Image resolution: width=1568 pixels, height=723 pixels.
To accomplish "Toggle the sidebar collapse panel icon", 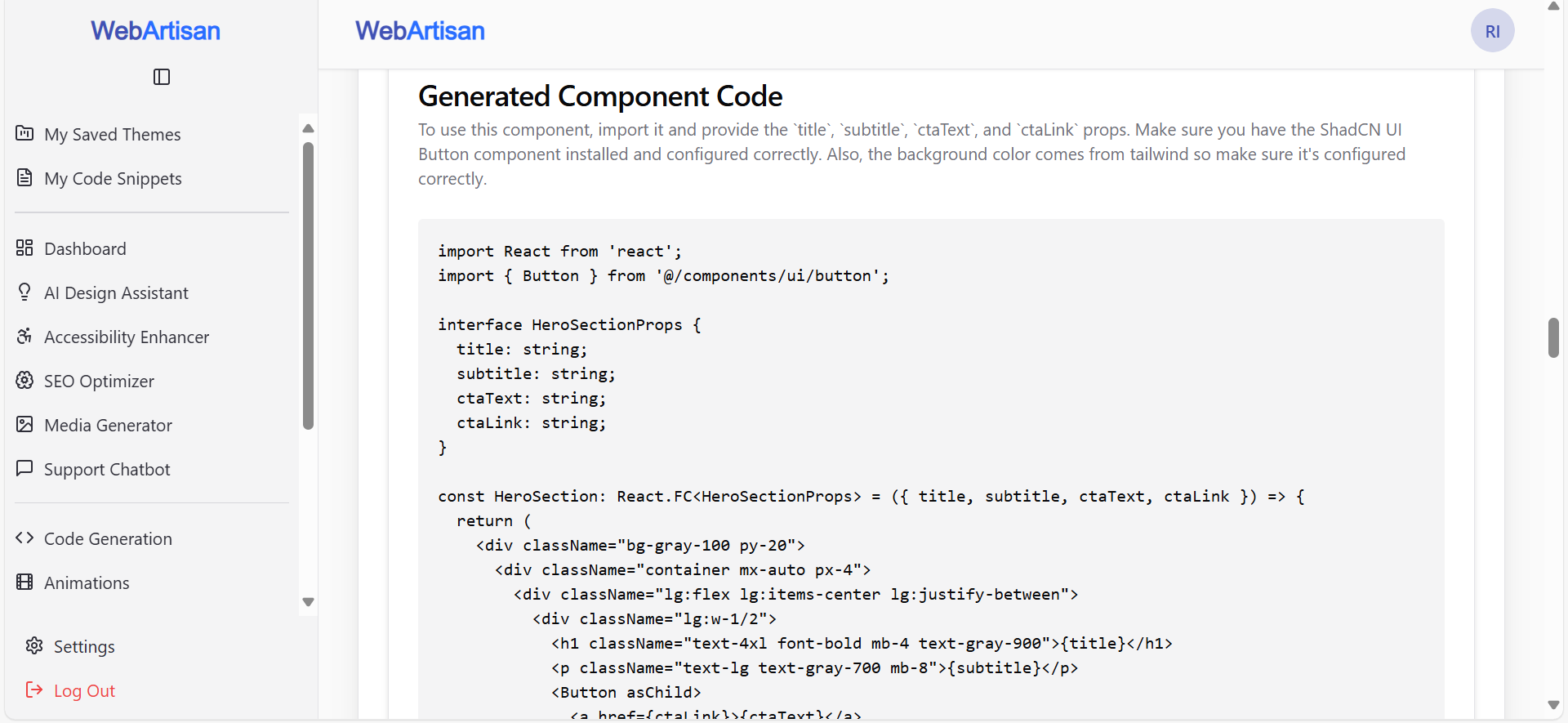I will coord(162,77).
